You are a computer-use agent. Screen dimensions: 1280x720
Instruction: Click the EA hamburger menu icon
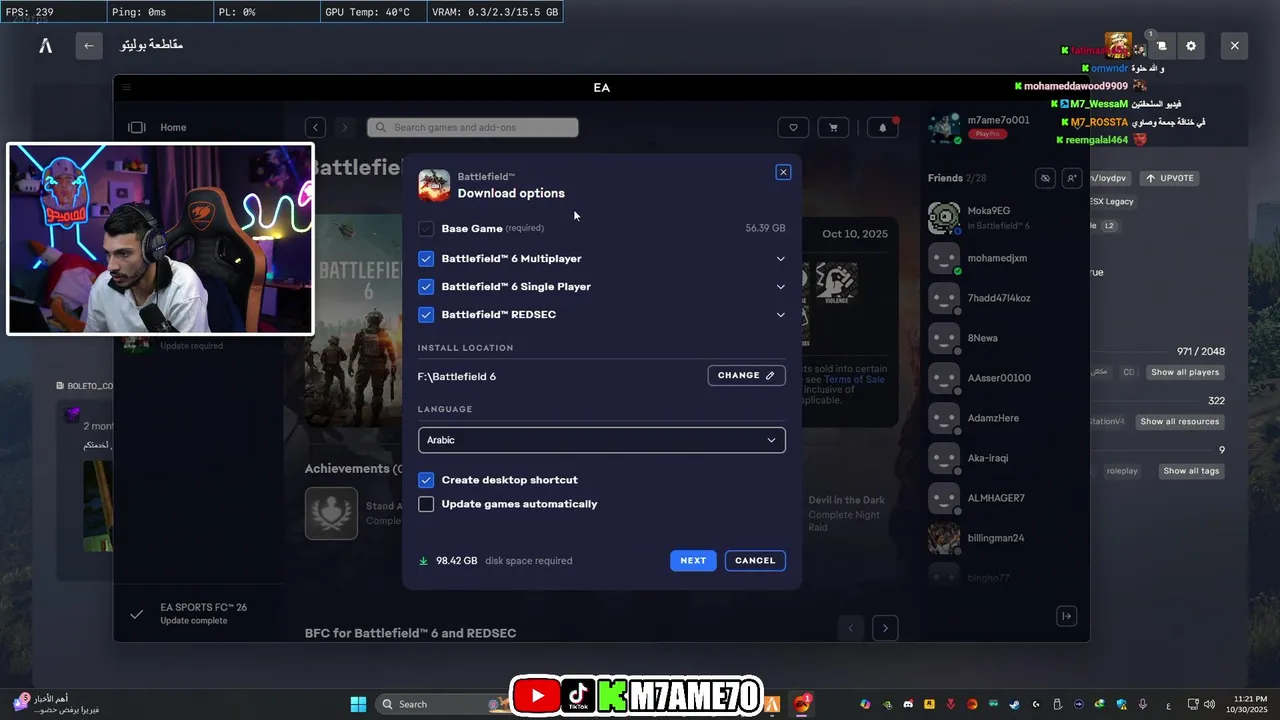click(126, 87)
